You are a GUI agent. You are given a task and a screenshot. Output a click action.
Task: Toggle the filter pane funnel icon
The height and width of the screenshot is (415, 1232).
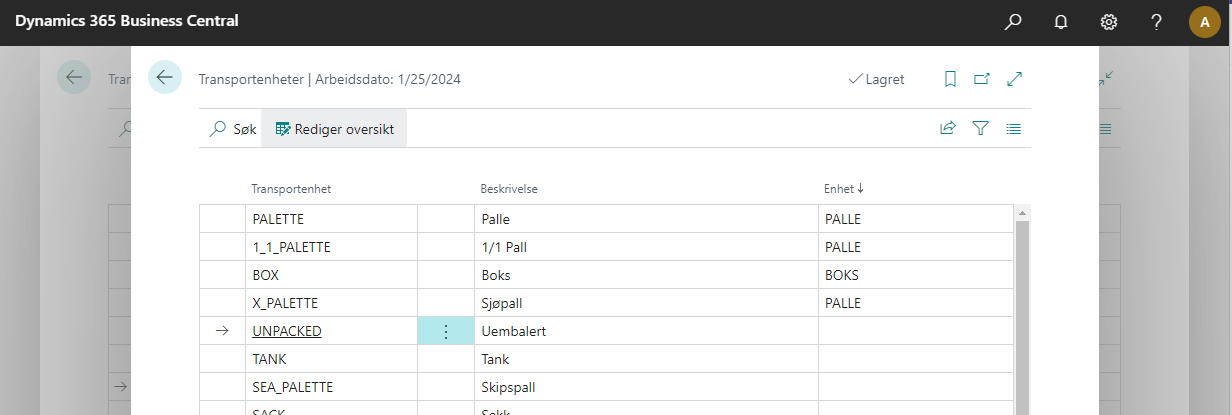pyautogui.click(x=980, y=128)
